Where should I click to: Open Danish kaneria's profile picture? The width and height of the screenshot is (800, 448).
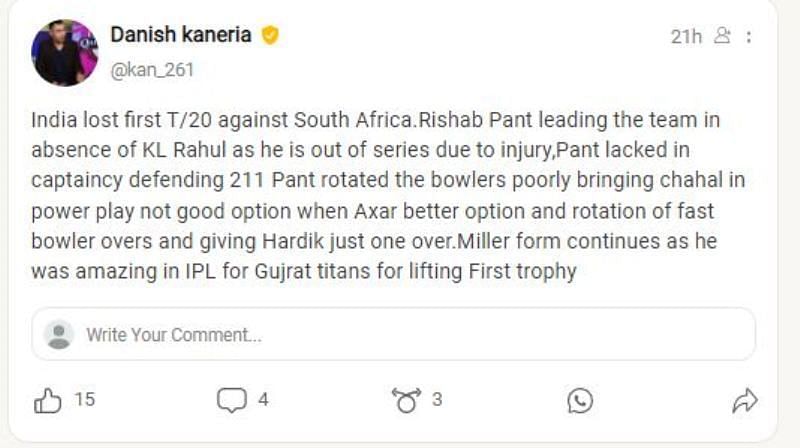(64, 52)
